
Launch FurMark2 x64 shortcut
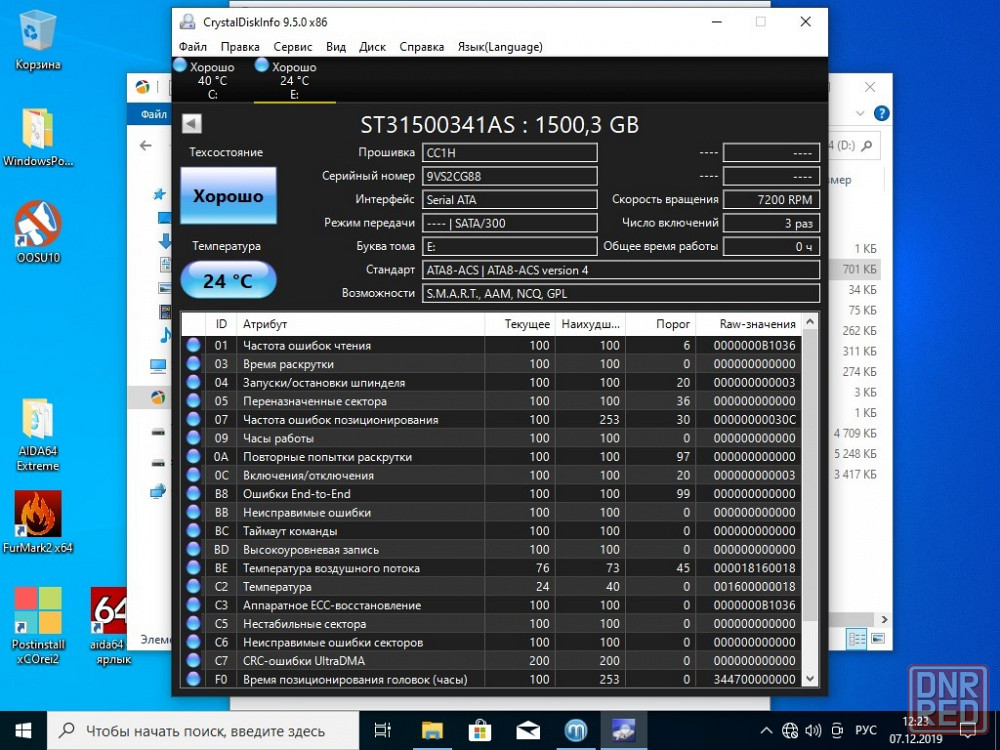[x=38, y=522]
